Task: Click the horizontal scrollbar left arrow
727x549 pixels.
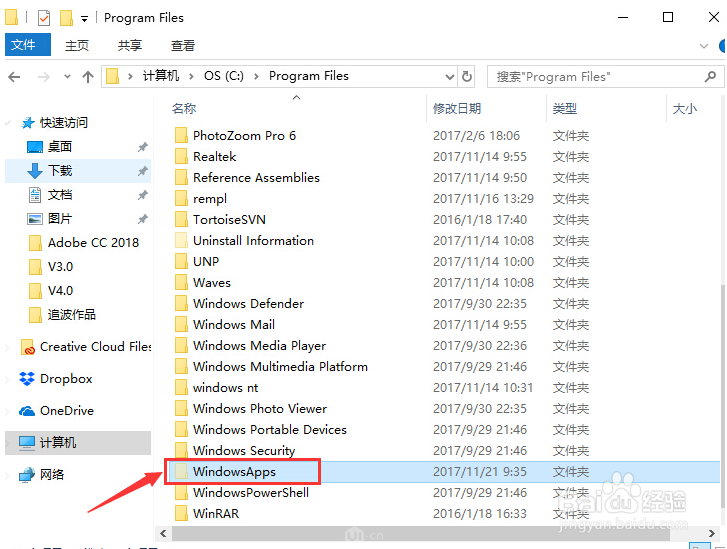Action: [x=163, y=534]
